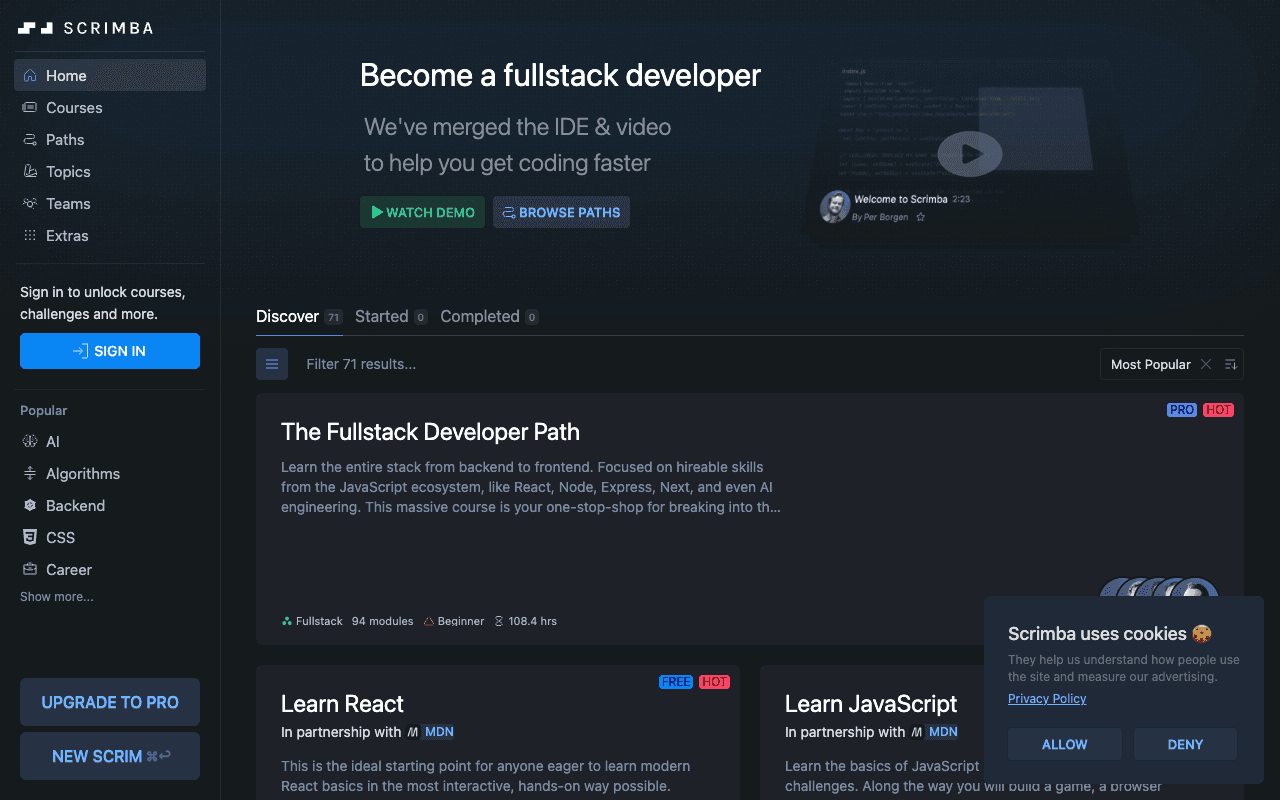Switch to the Completed tab

pos(489,316)
